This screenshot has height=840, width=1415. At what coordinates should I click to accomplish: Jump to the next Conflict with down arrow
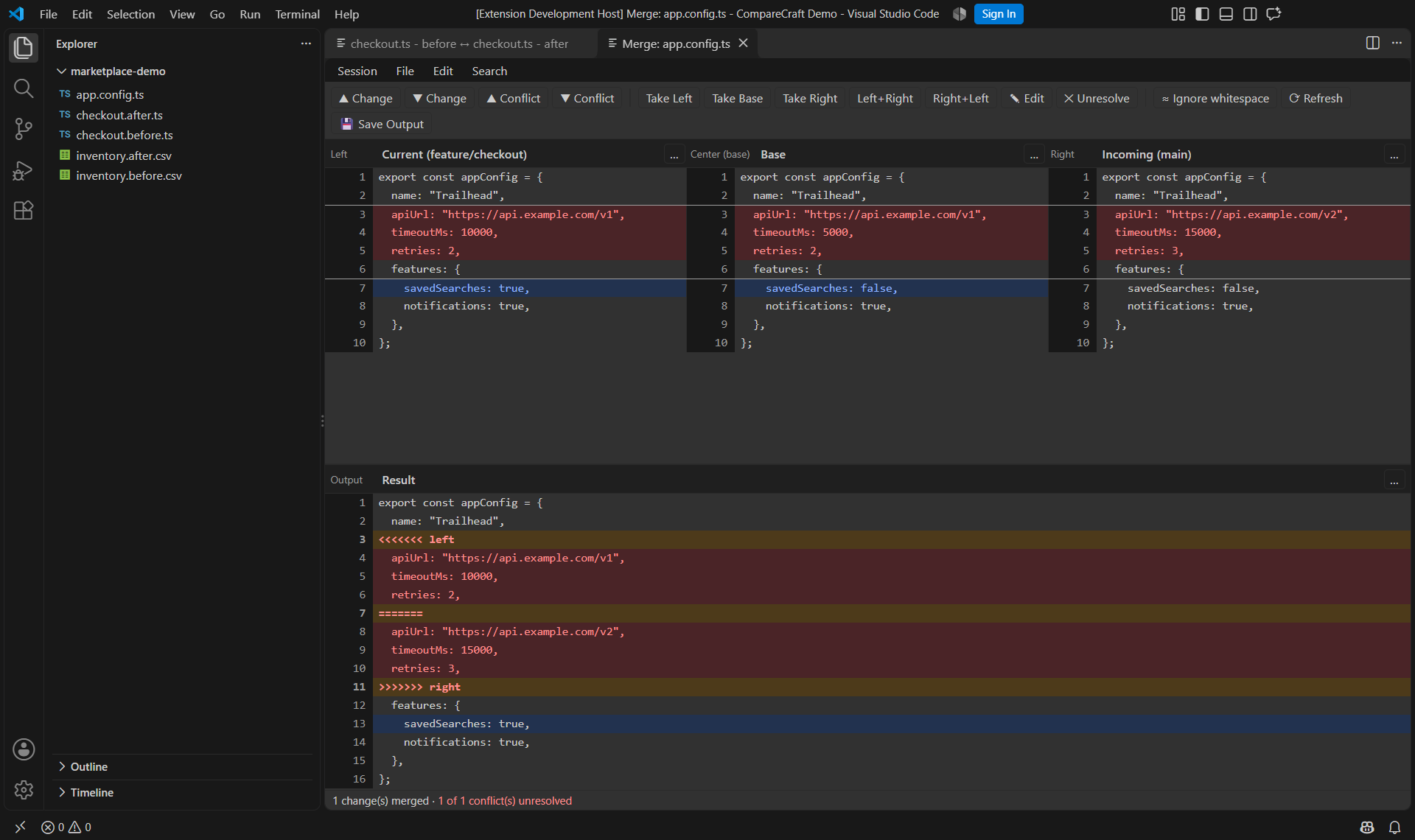pyautogui.click(x=587, y=98)
